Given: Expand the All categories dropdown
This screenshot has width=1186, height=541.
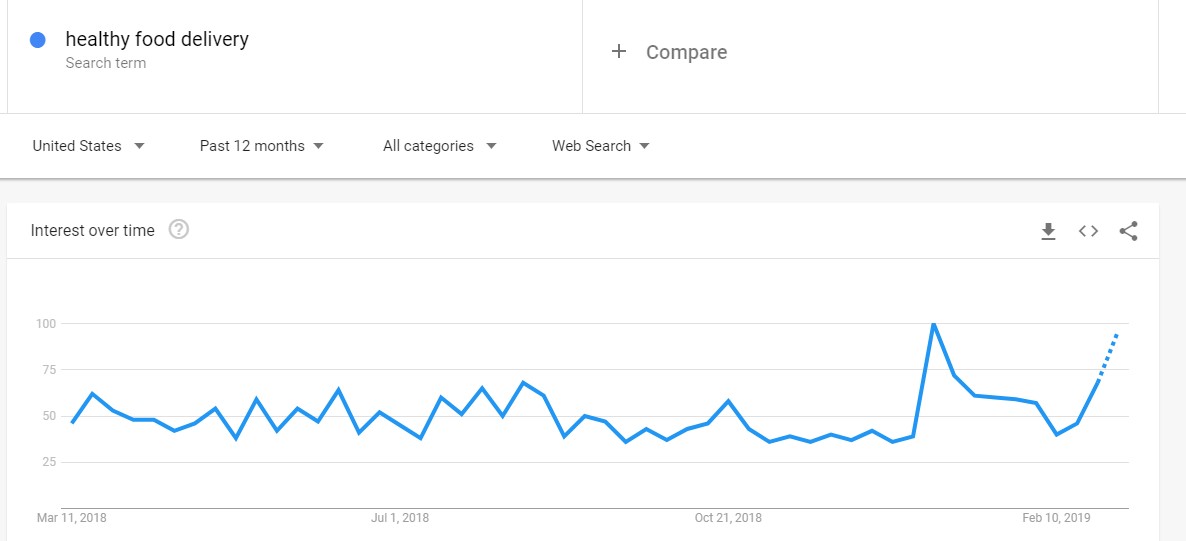Looking at the screenshot, I should pyautogui.click(x=439, y=146).
